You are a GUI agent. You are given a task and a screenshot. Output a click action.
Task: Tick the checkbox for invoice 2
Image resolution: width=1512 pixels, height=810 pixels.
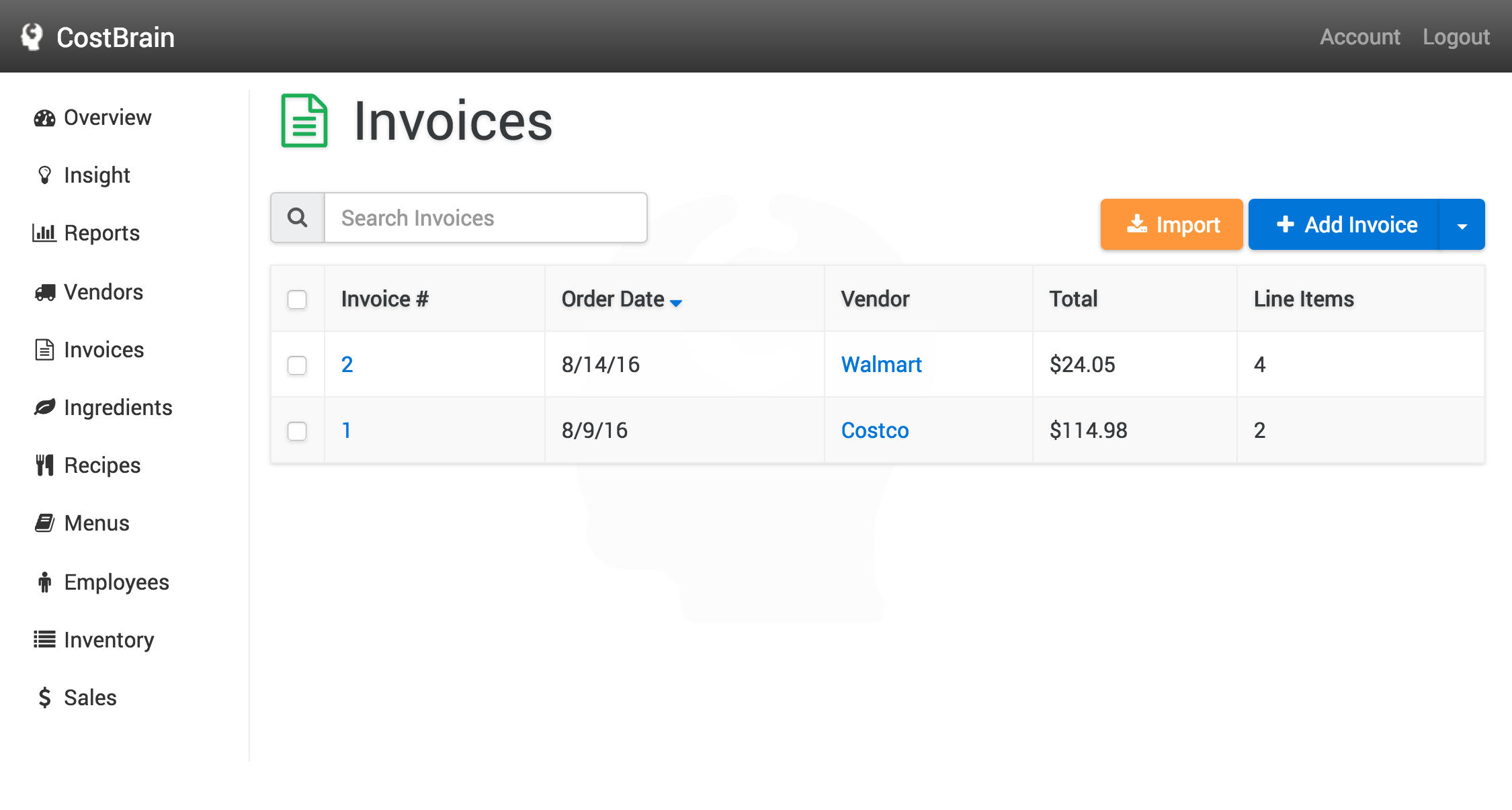click(x=297, y=365)
